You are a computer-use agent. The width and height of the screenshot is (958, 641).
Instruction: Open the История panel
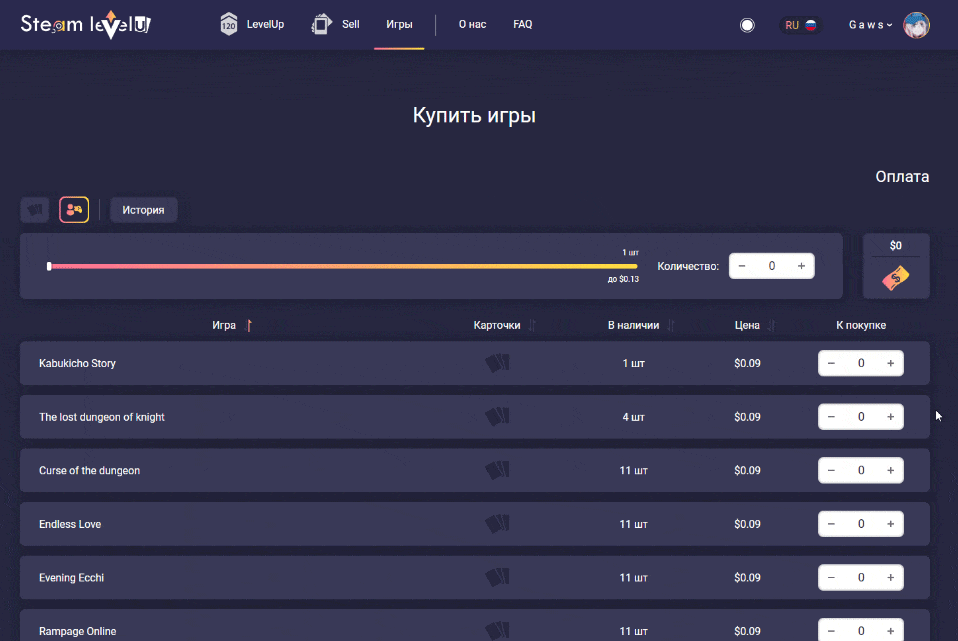(x=143, y=209)
